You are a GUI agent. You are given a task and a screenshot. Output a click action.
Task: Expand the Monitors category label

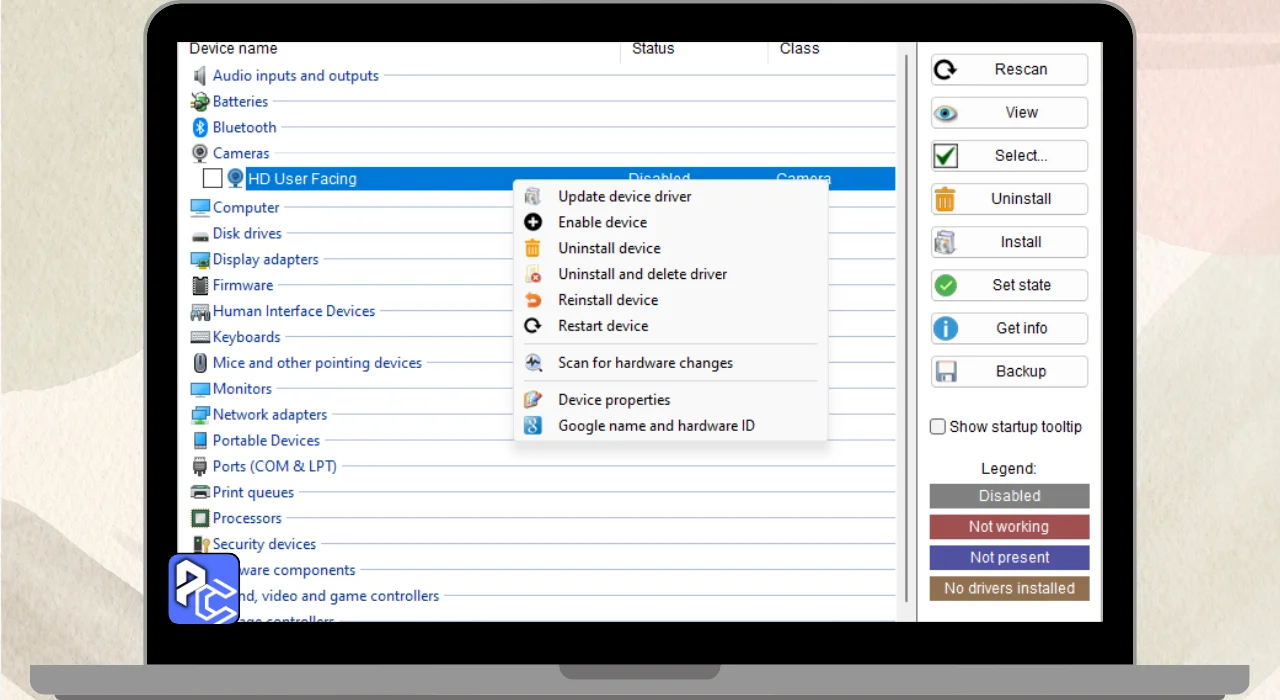242,389
